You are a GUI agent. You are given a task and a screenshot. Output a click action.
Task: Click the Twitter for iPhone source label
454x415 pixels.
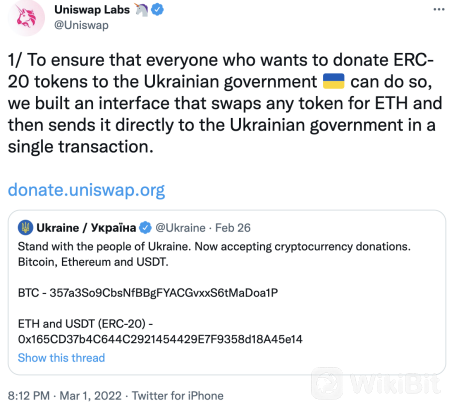coord(178,396)
